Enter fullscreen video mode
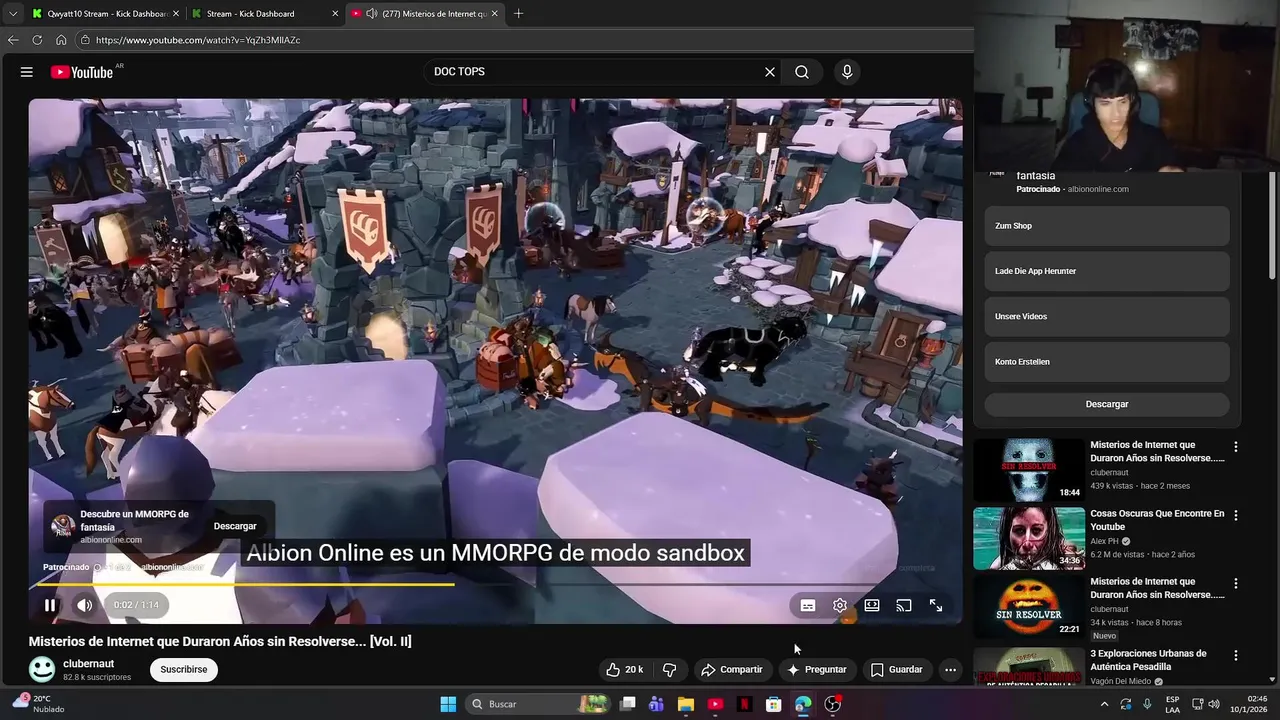The width and height of the screenshot is (1280, 720). 936,605
